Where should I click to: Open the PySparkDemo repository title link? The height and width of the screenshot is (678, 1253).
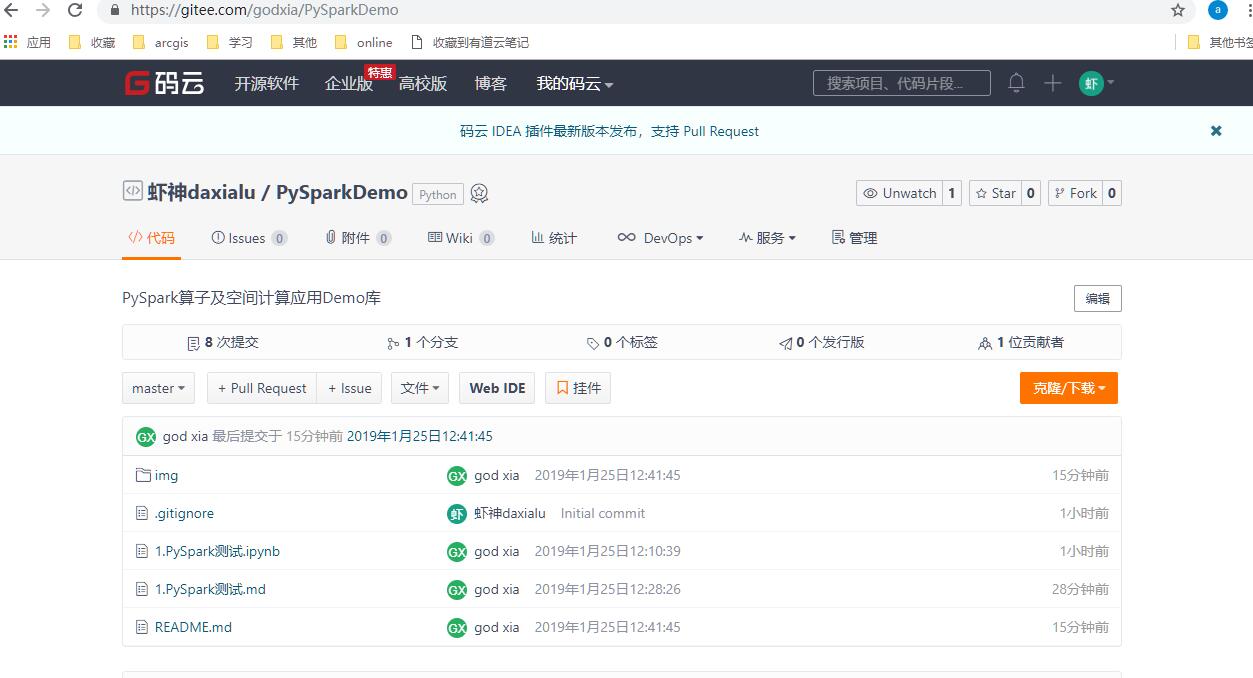coord(342,192)
